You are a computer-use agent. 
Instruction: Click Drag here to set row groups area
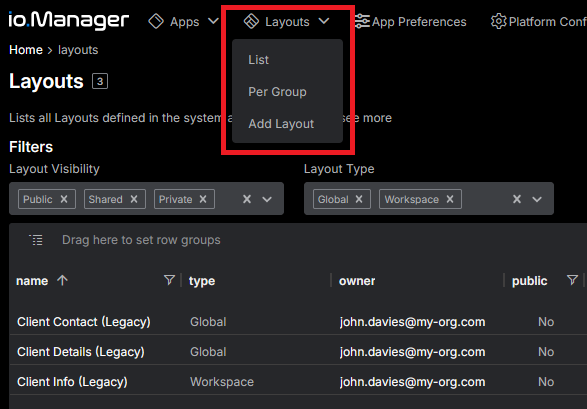[141, 240]
